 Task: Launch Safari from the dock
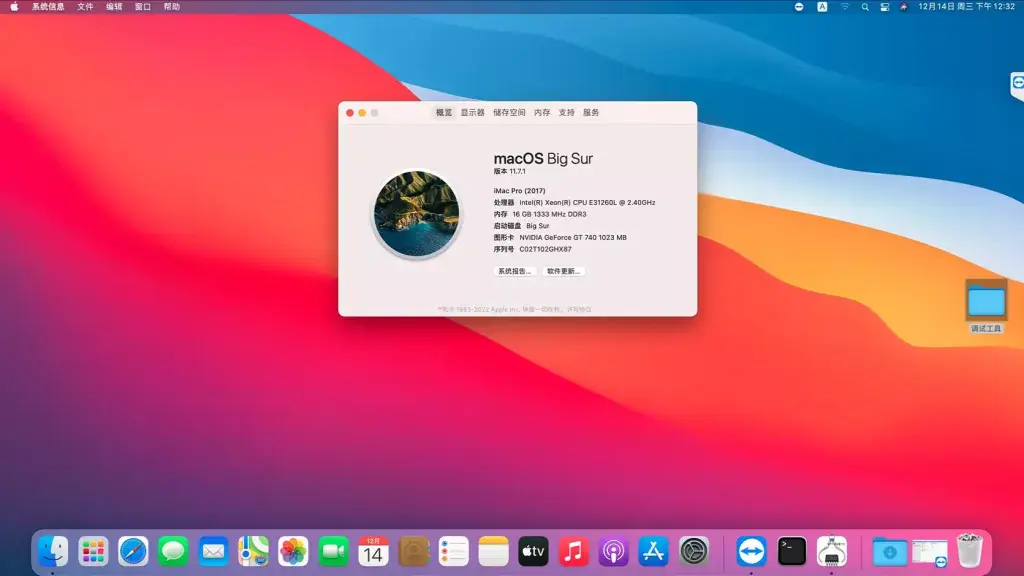point(133,552)
